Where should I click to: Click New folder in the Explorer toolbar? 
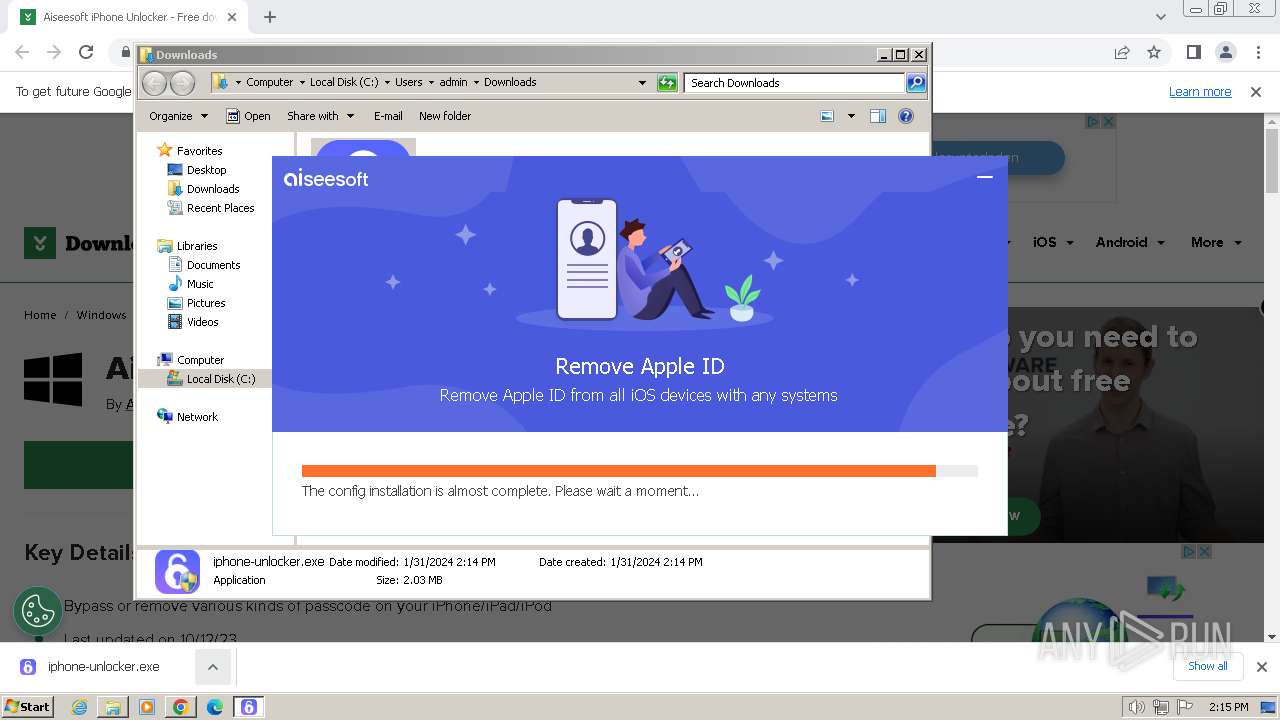tap(445, 116)
